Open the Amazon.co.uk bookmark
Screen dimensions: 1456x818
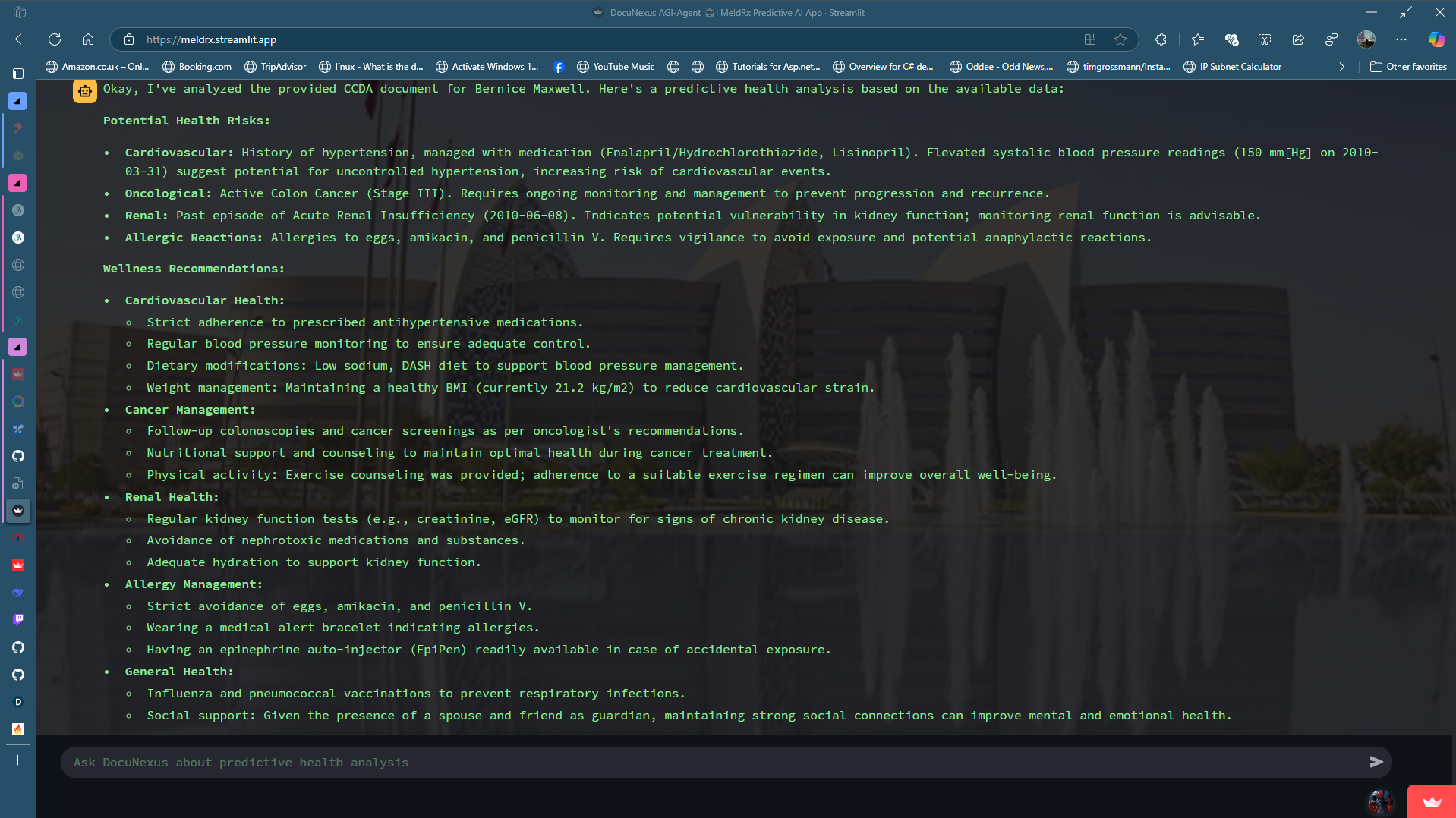point(97,67)
